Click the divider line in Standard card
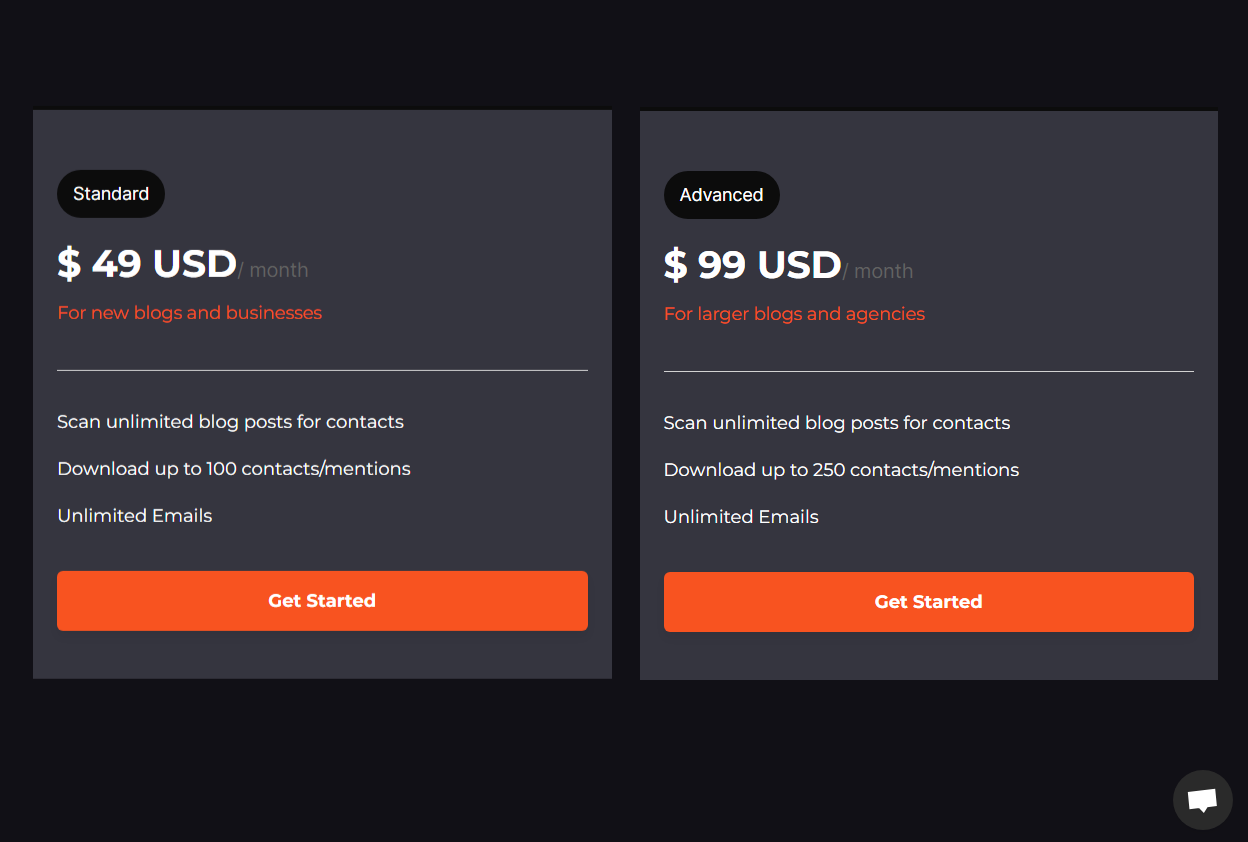The width and height of the screenshot is (1248, 842). coord(322,370)
